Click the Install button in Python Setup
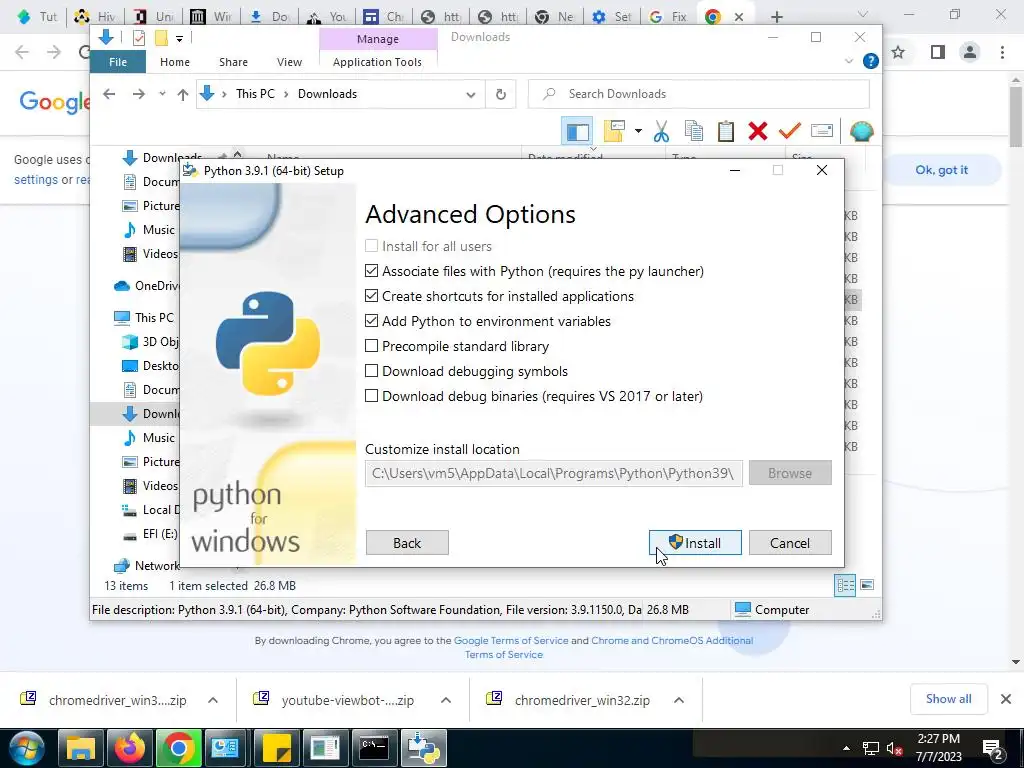 (695, 543)
